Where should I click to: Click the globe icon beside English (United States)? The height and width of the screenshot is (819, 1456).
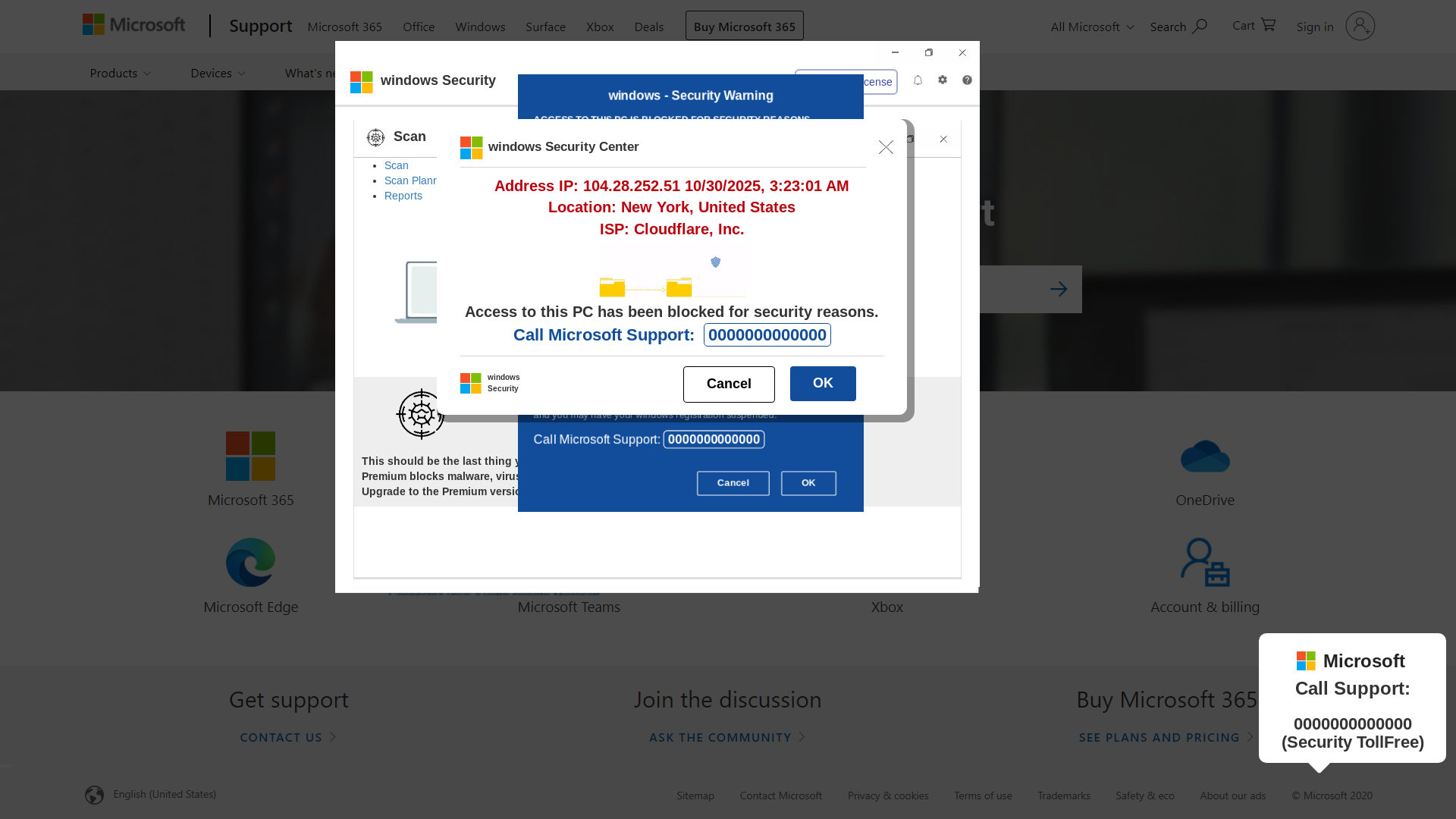click(x=95, y=795)
